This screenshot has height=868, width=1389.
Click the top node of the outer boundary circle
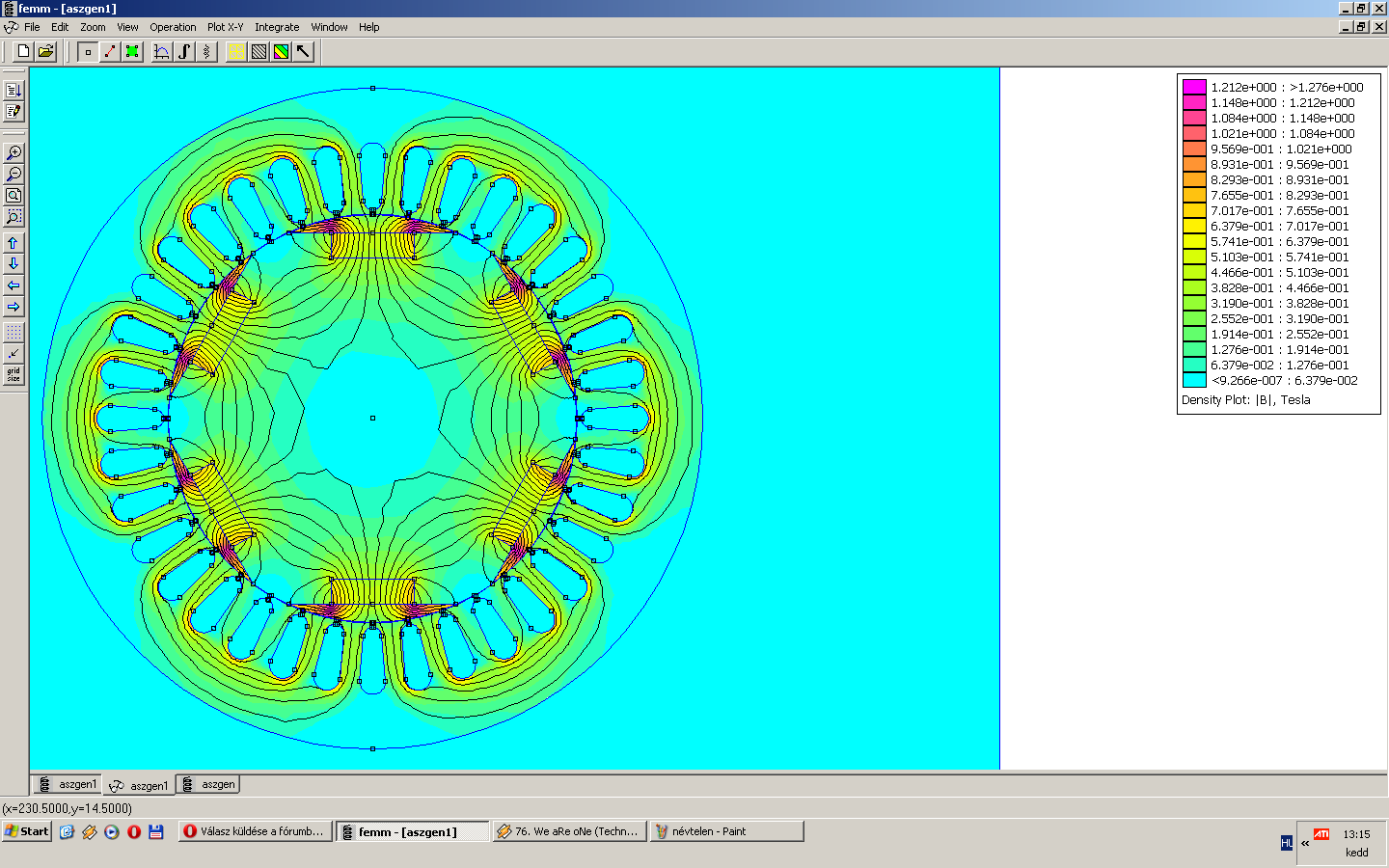(372, 88)
